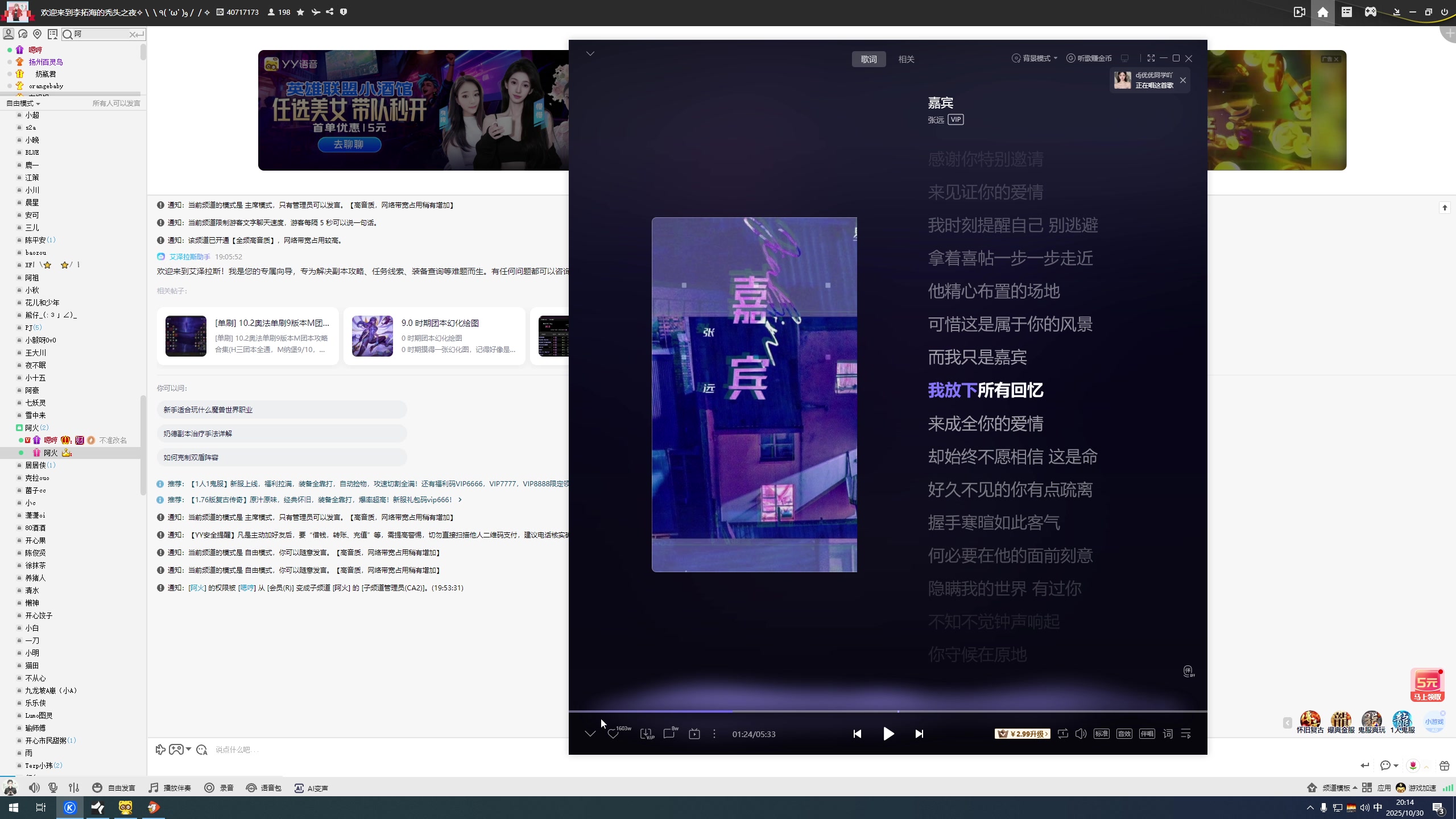The image size is (1456, 819).
Task: Open the 词 lyrics icon in the player bar
Action: pos(1167,734)
